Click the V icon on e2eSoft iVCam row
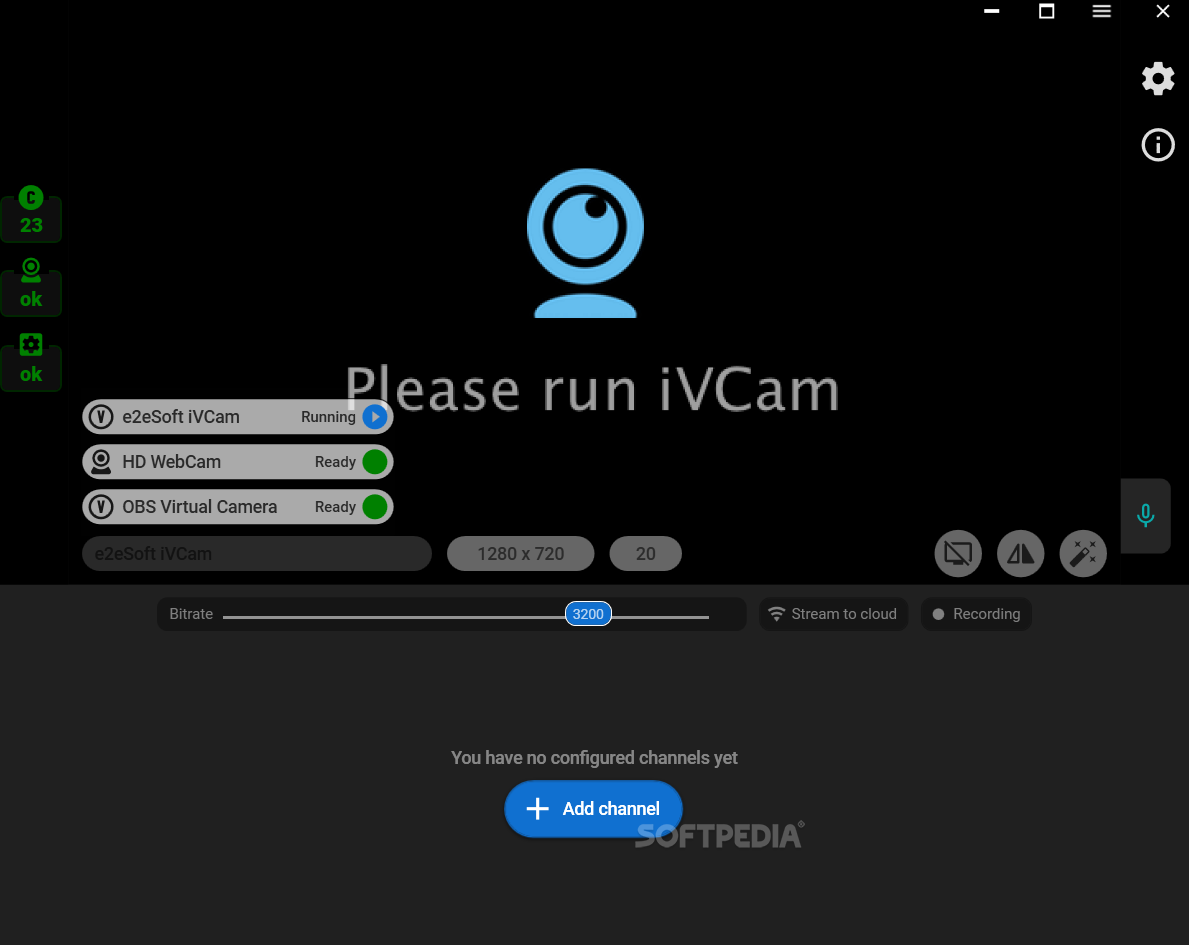The image size is (1189, 945). click(x=101, y=417)
